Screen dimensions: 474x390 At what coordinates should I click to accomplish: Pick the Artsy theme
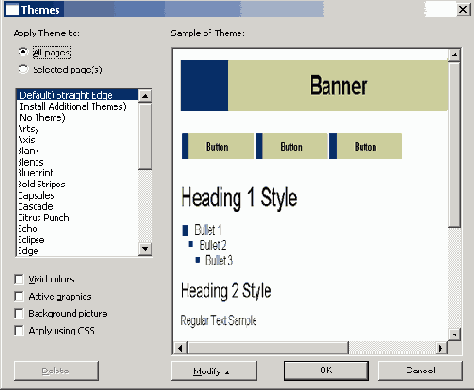tap(77, 128)
